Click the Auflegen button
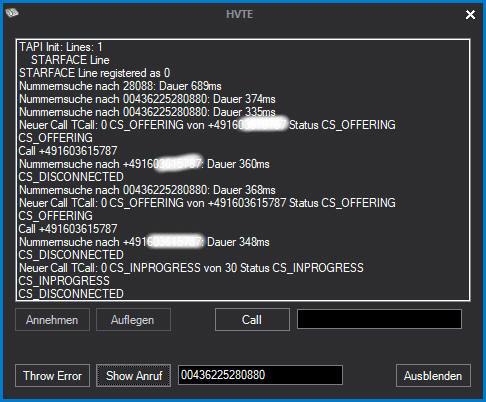Screen dimensions: 486x402 pos(133,320)
